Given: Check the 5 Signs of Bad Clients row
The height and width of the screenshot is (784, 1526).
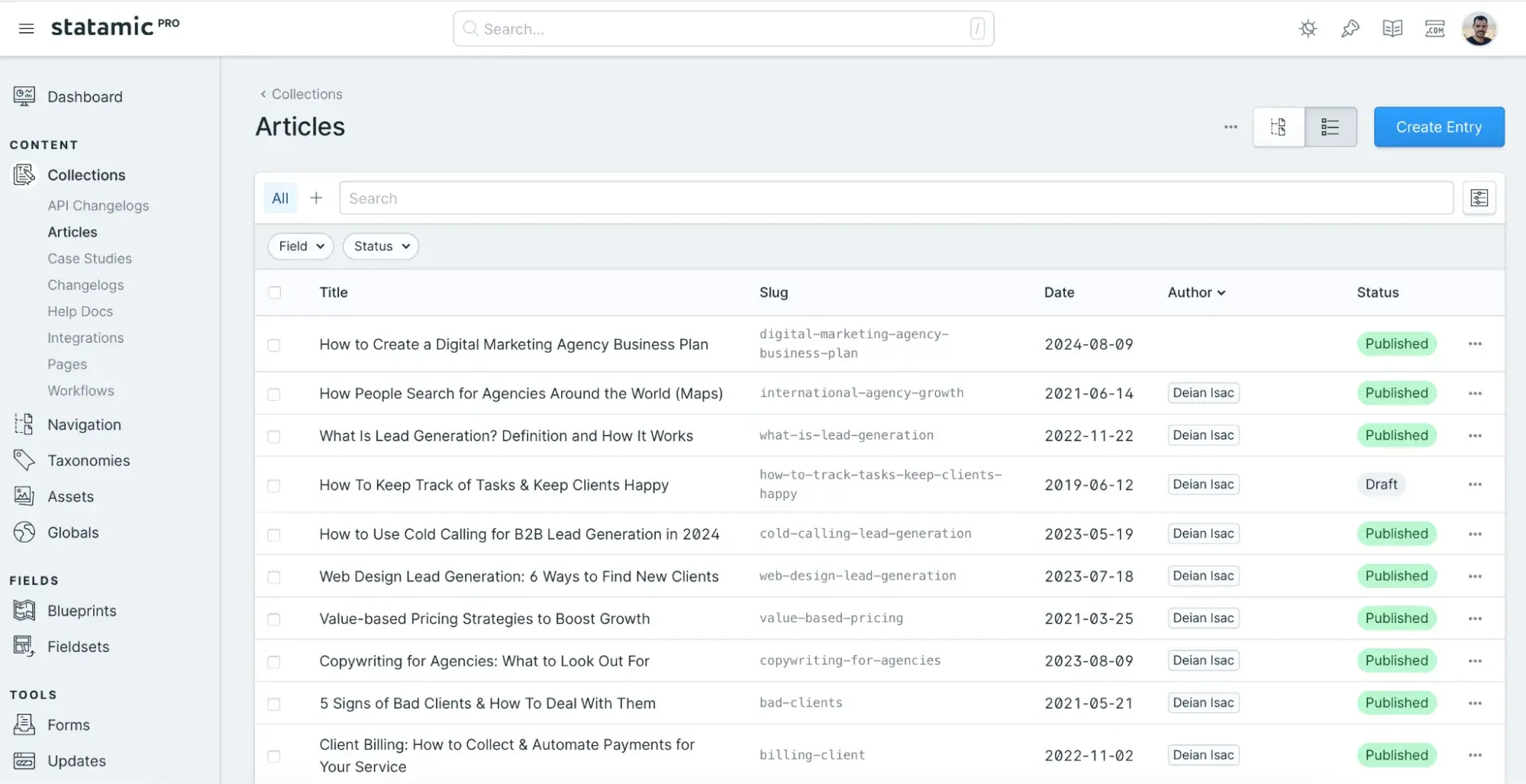Looking at the screenshot, I should click(274, 704).
